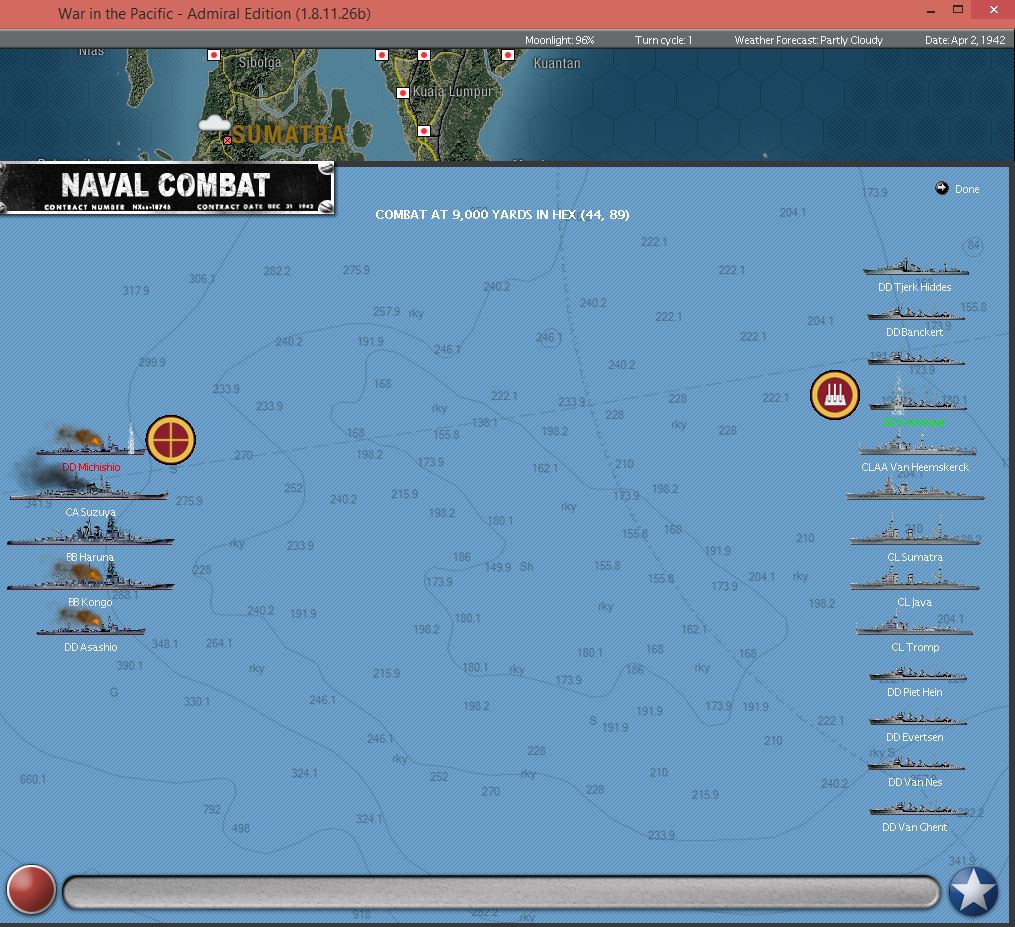Click the Japanese base marker left of Sibolga

pos(214,55)
